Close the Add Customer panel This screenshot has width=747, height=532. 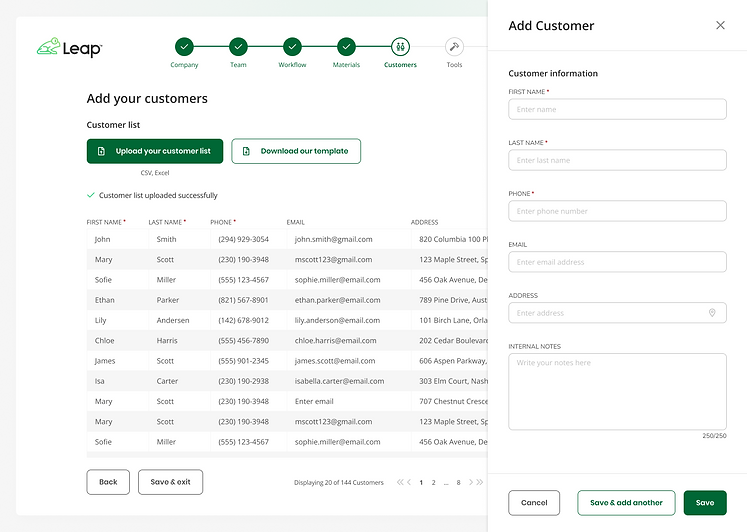pyautogui.click(x=720, y=25)
